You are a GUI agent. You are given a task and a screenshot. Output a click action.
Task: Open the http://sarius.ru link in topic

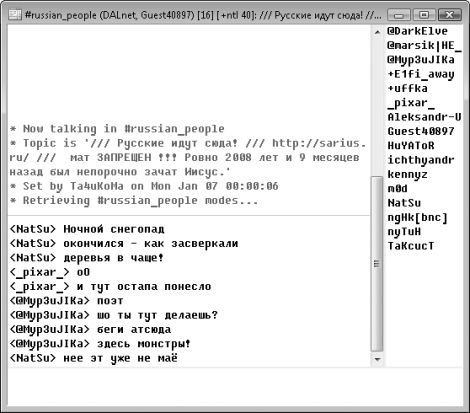tap(319, 143)
